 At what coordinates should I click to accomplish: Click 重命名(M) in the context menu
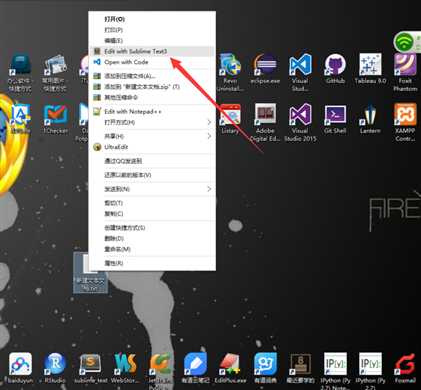coord(152,249)
